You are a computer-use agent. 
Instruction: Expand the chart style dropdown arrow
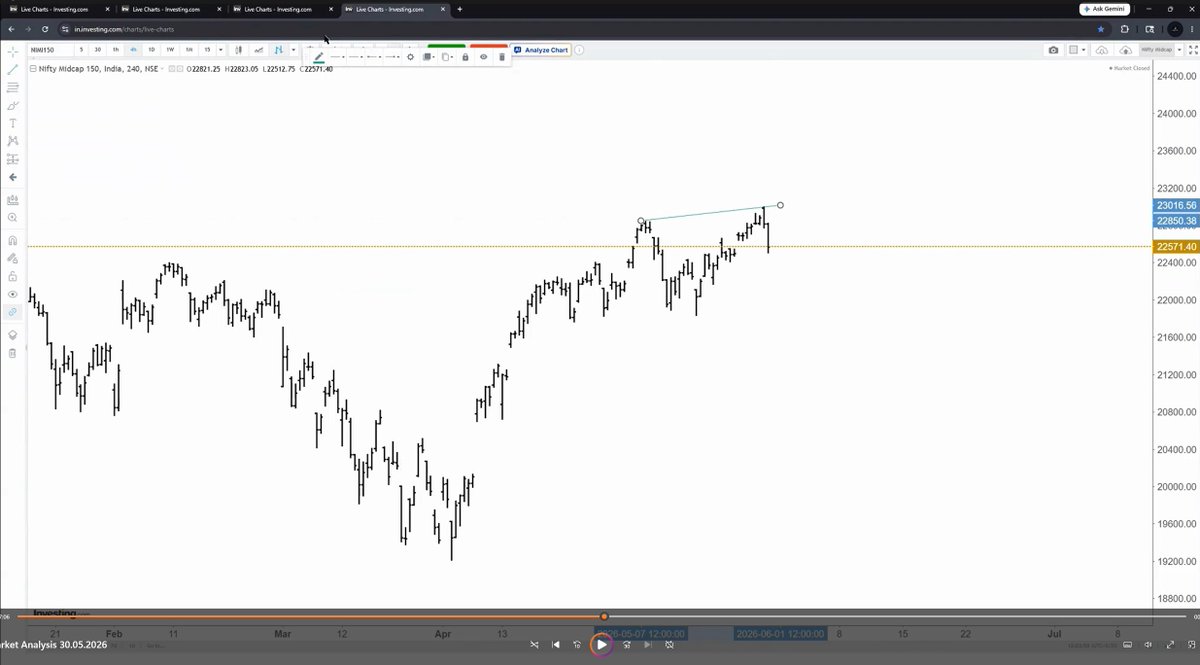point(293,49)
